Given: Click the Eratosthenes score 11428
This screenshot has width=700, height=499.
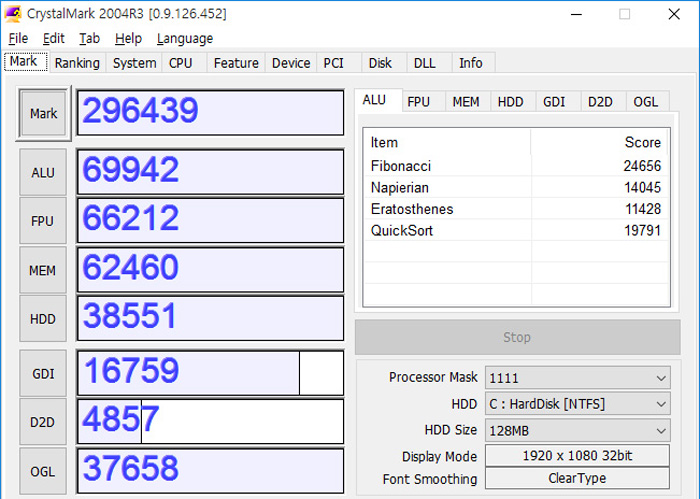Looking at the screenshot, I should click(x=642, y=209).
